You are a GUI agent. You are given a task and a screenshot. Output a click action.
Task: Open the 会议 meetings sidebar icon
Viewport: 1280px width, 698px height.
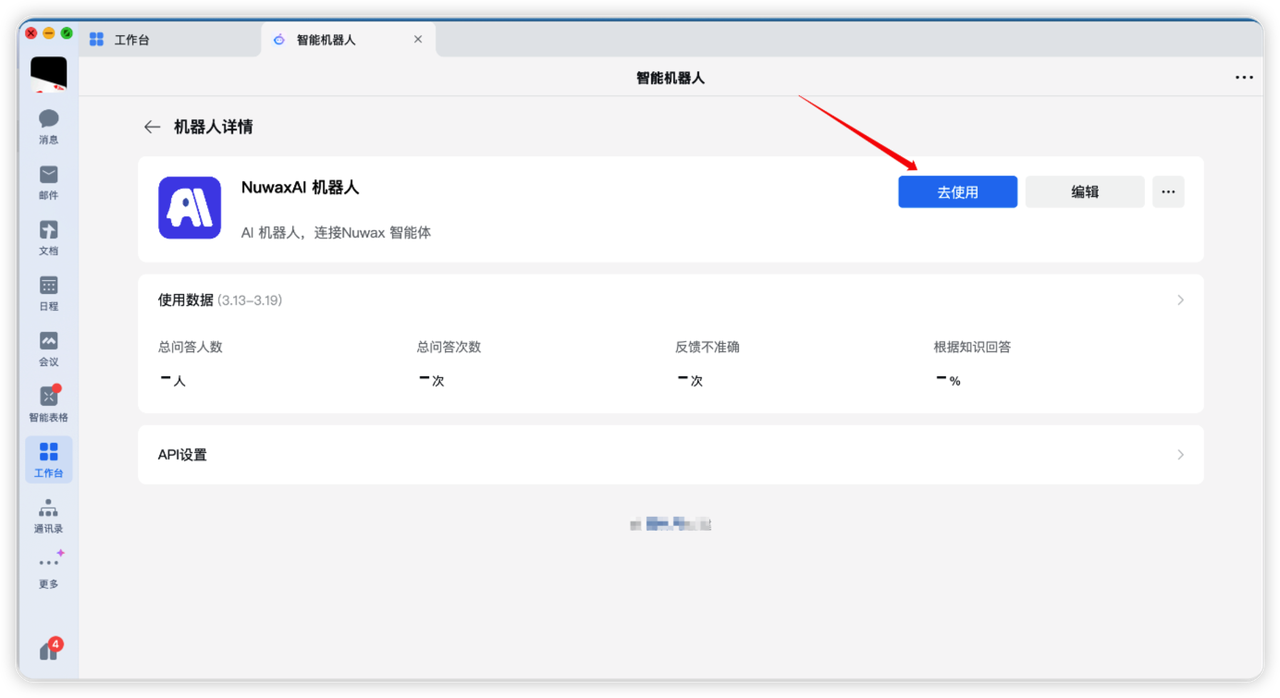[x=48, y=349]
